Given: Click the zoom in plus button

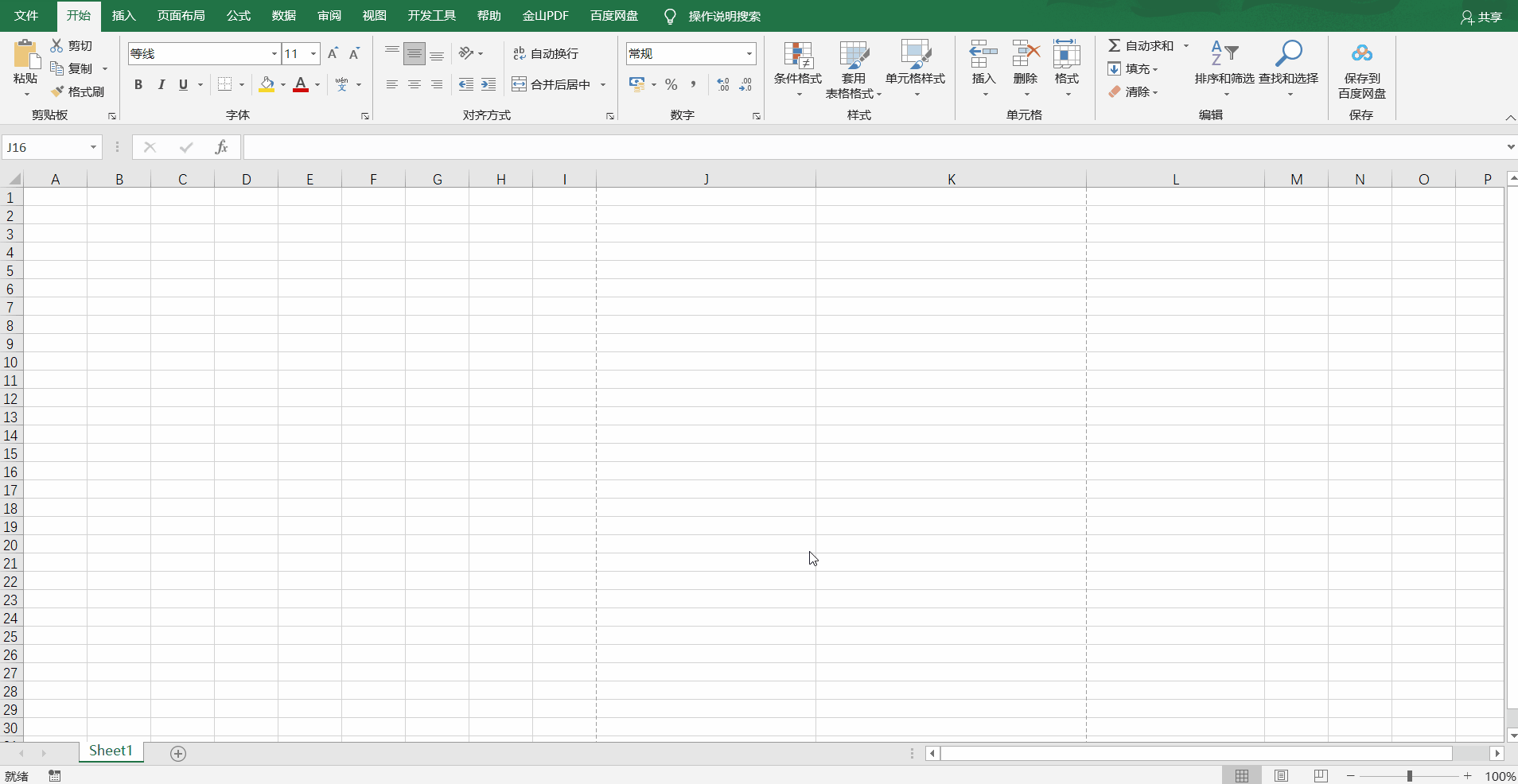Looking at the screenshot, I should pyautogui.click(x=1467, y=775).
